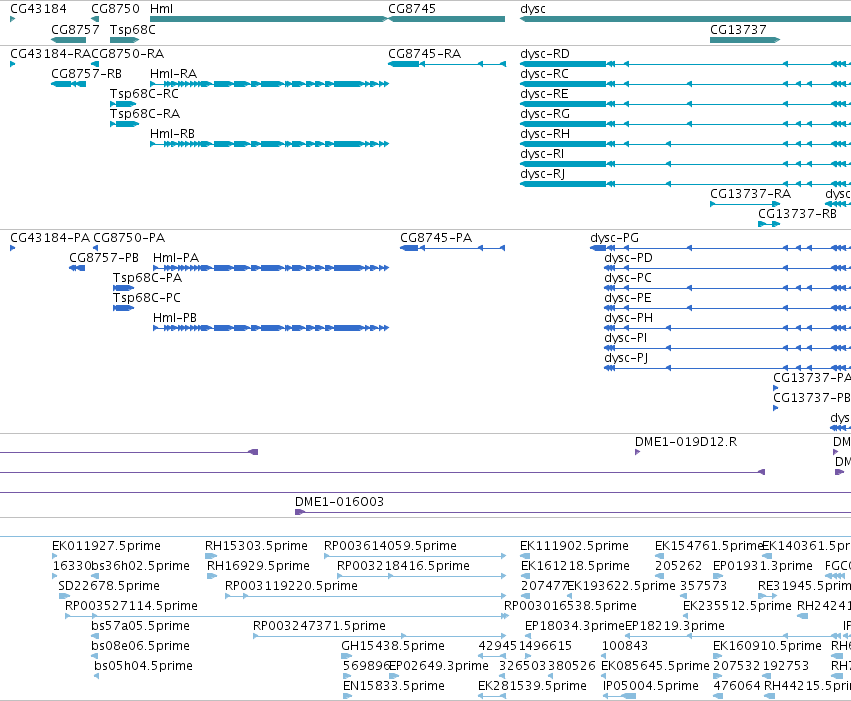Click the CG8745-RA transcript
This screenshot has height=701, width=851.
click(x=447, y=64)
